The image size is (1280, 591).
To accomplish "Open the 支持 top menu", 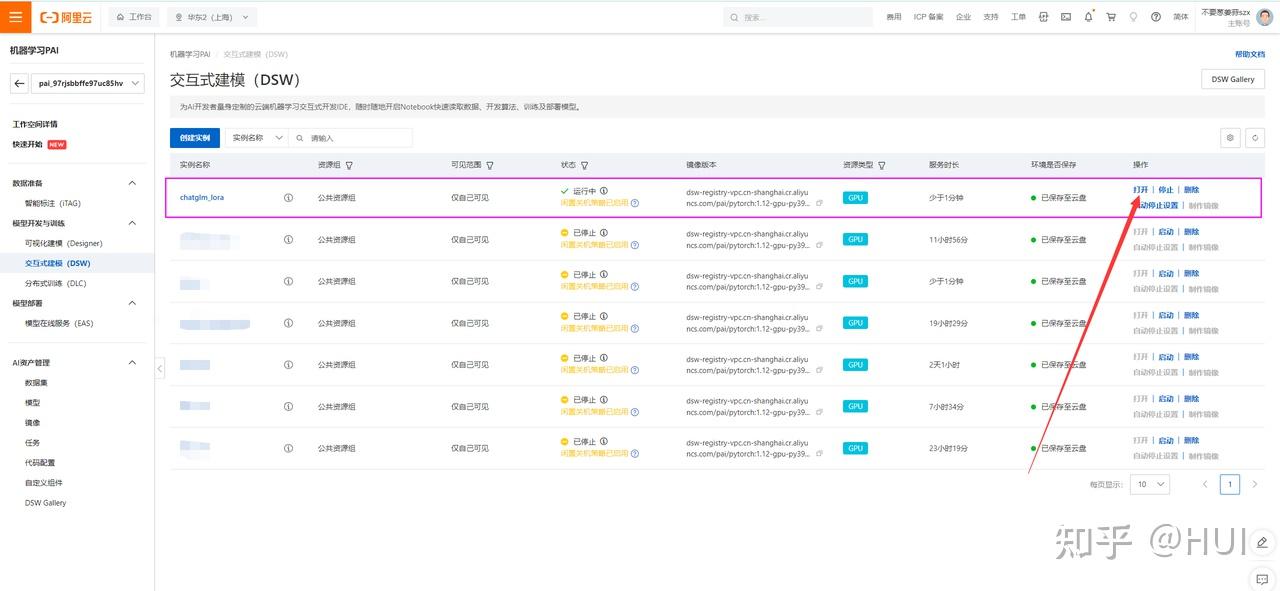I will 991,17.
